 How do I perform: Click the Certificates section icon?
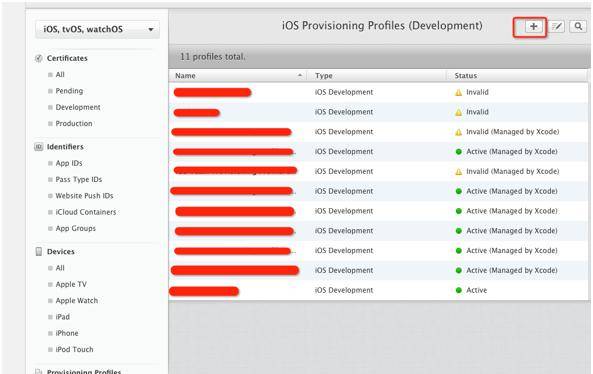(38, 58)
